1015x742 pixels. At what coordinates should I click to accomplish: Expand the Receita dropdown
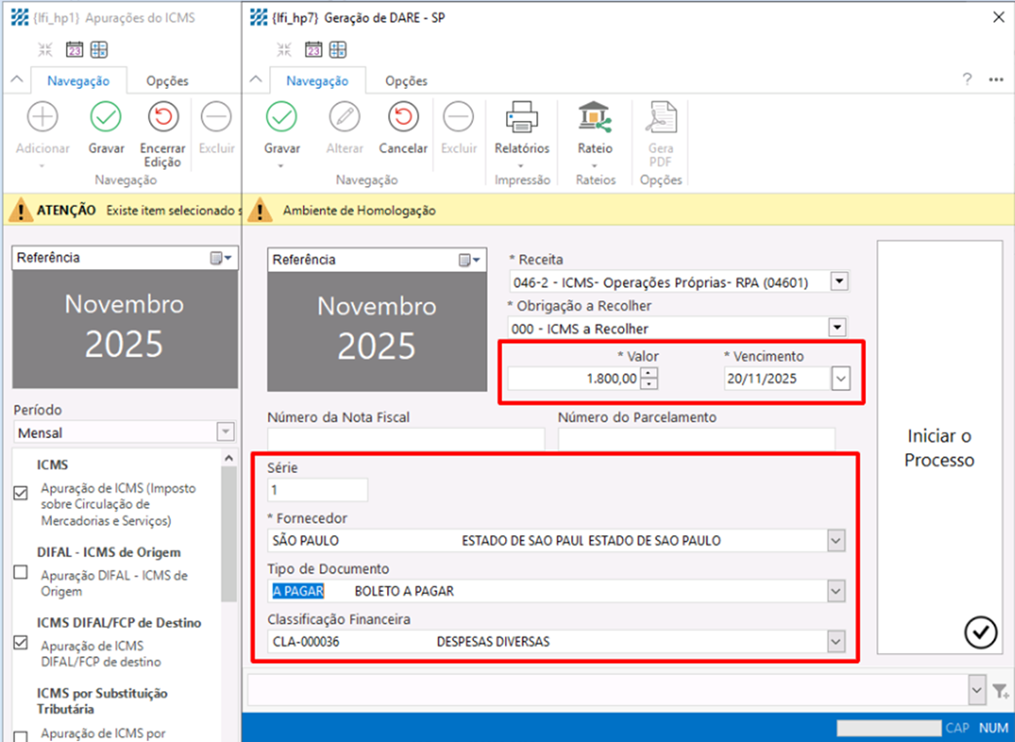point(838,281)
